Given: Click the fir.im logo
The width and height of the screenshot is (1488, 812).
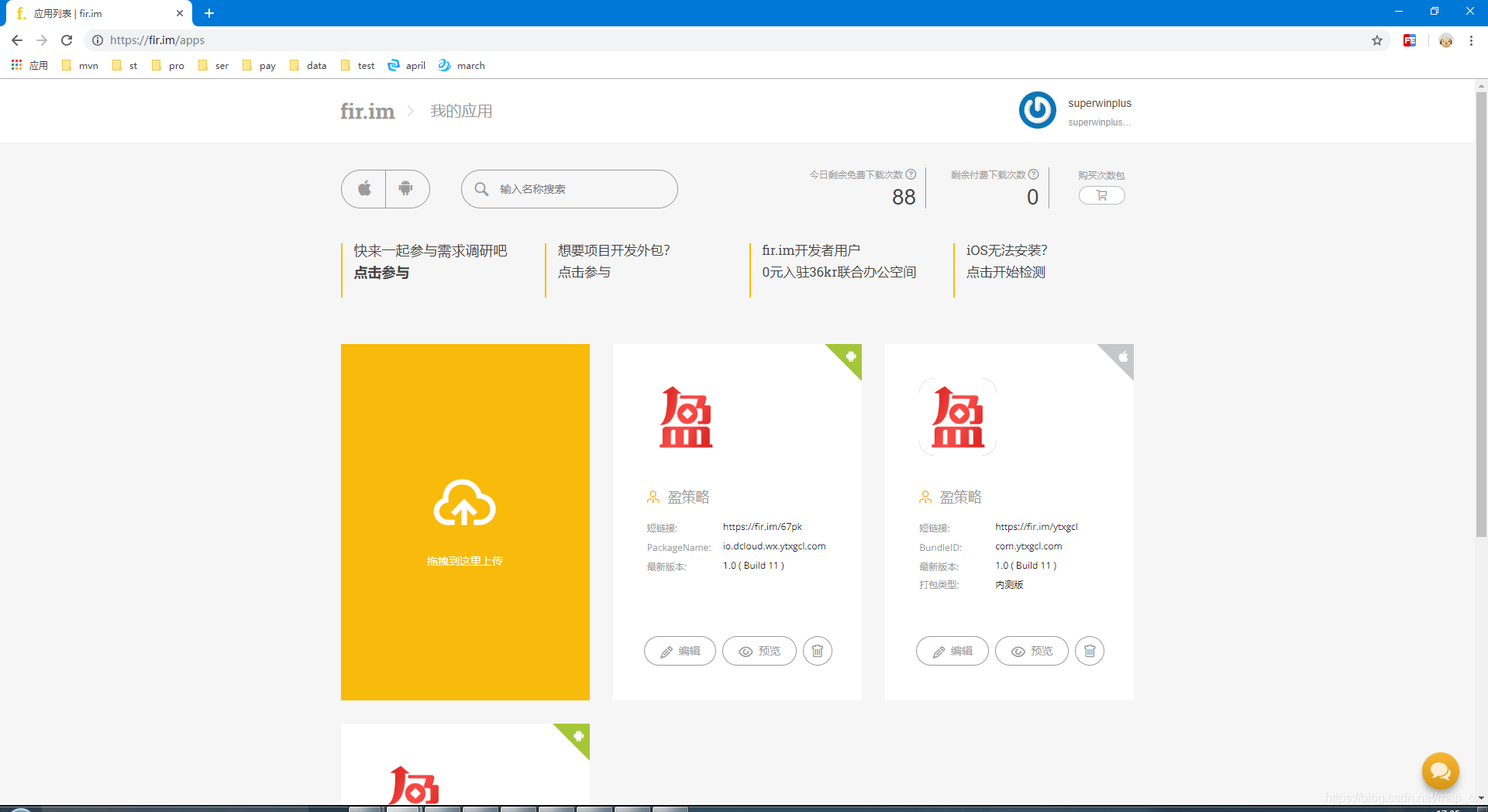Looking at the screenshot, I should pos(367,111).
